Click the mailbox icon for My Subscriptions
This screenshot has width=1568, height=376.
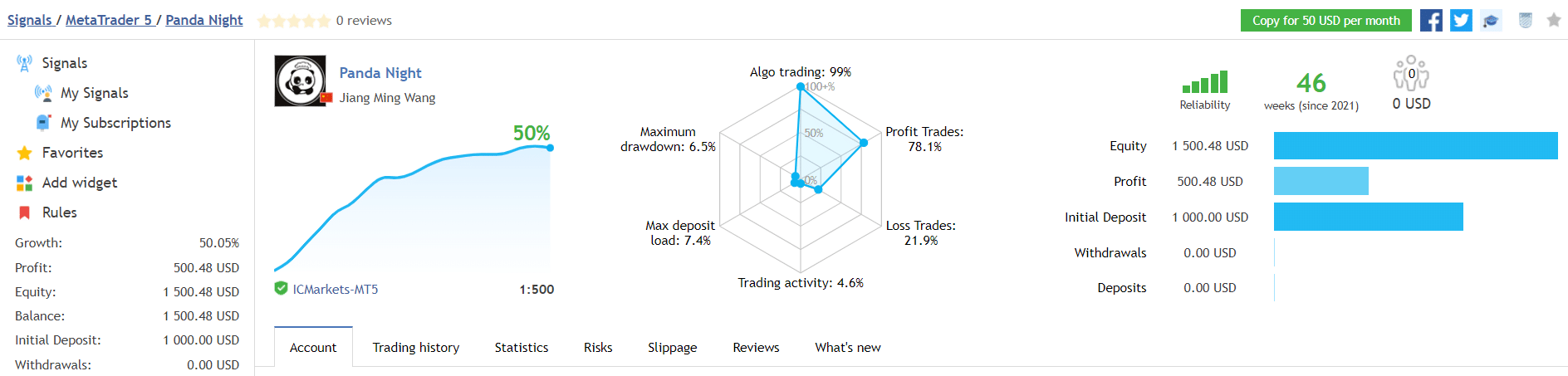point(43,123)
